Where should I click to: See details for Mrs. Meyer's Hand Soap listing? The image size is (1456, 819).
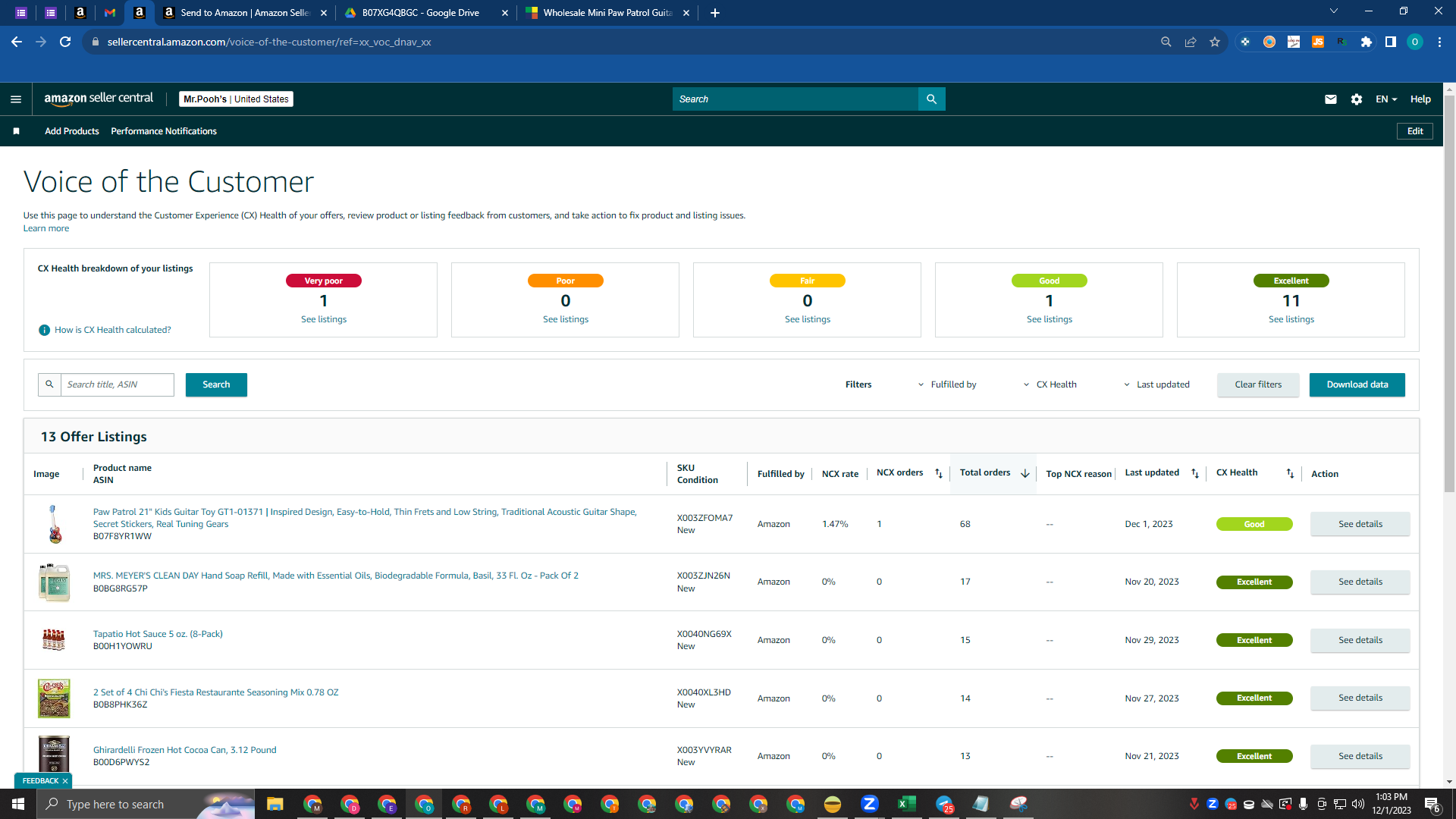[1360, 582]
